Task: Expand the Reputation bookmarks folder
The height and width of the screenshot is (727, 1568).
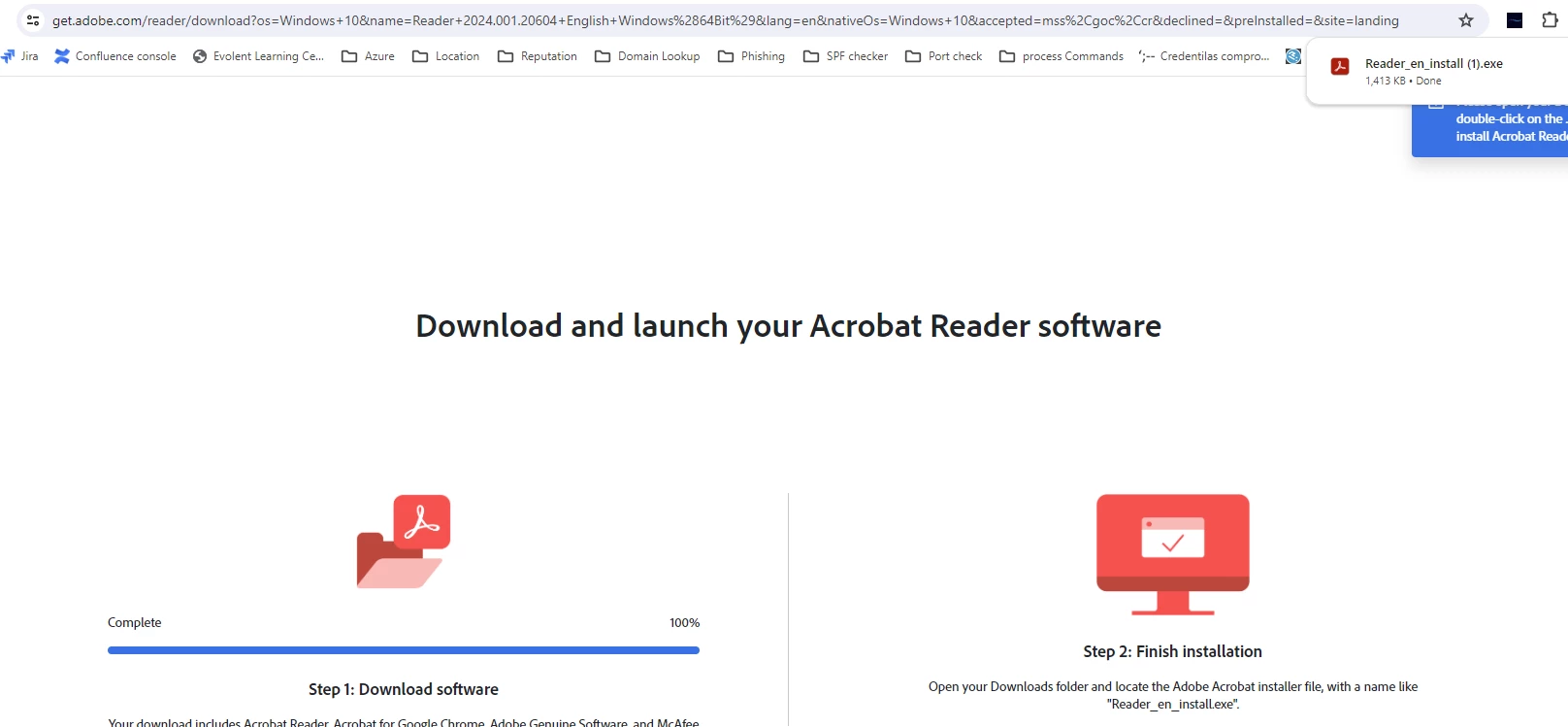Action: (x=537, y=56)
